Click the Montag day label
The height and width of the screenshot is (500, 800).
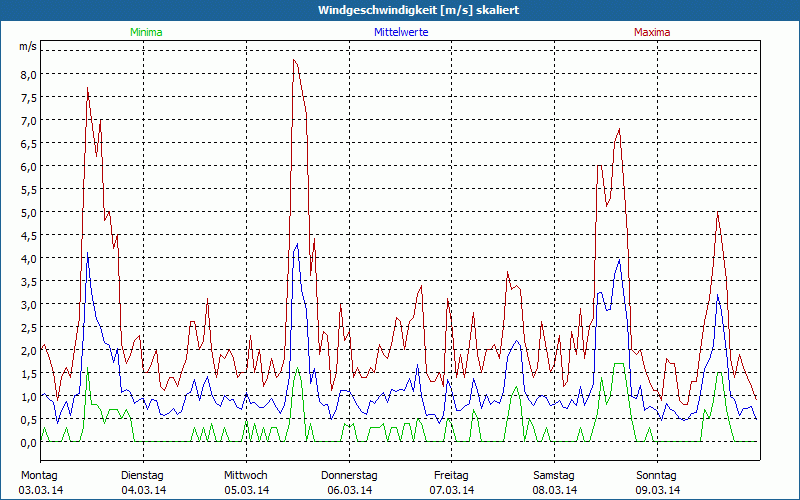click(x=39, y=475)
